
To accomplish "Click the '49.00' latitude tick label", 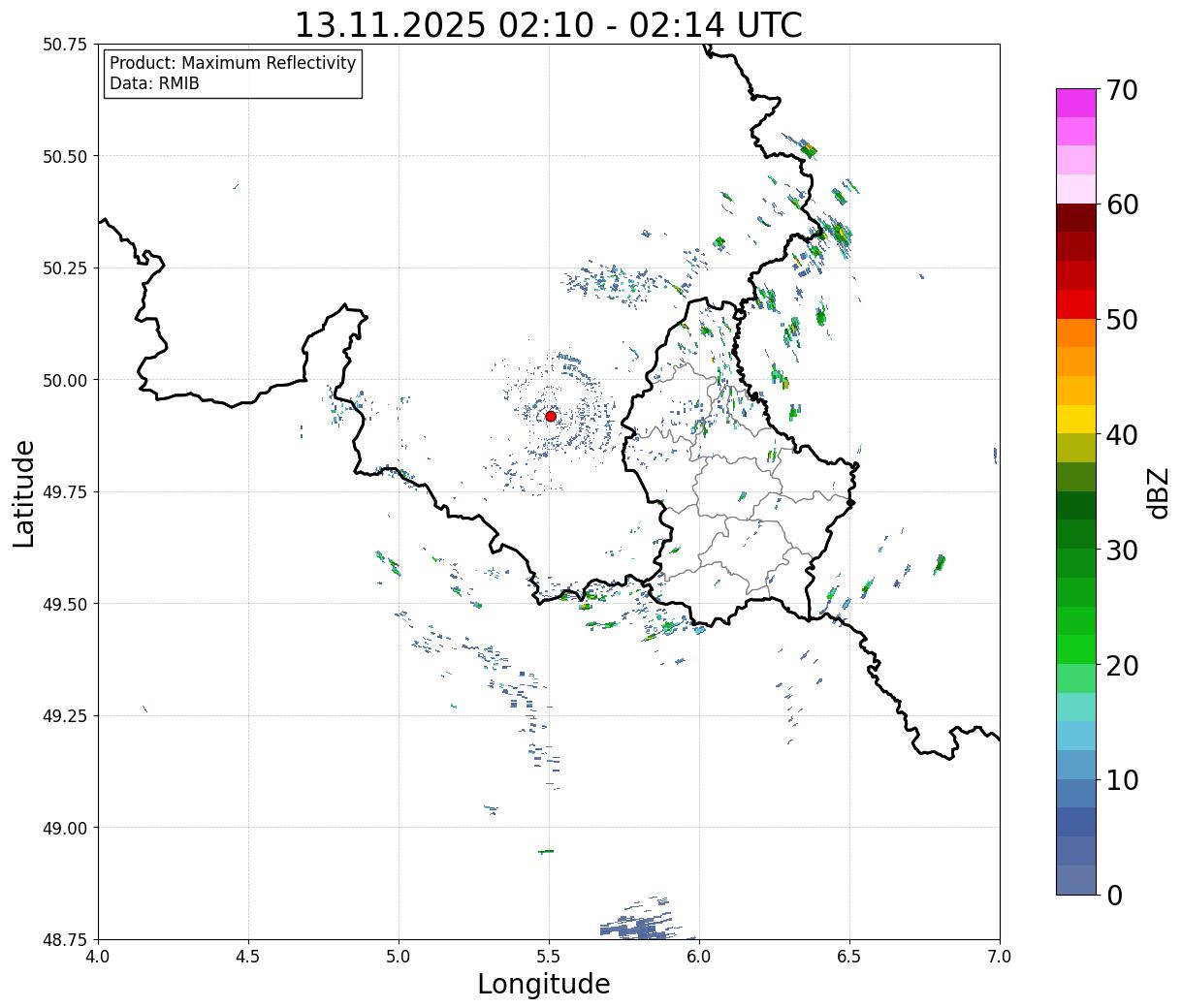I will coord(65,828).
